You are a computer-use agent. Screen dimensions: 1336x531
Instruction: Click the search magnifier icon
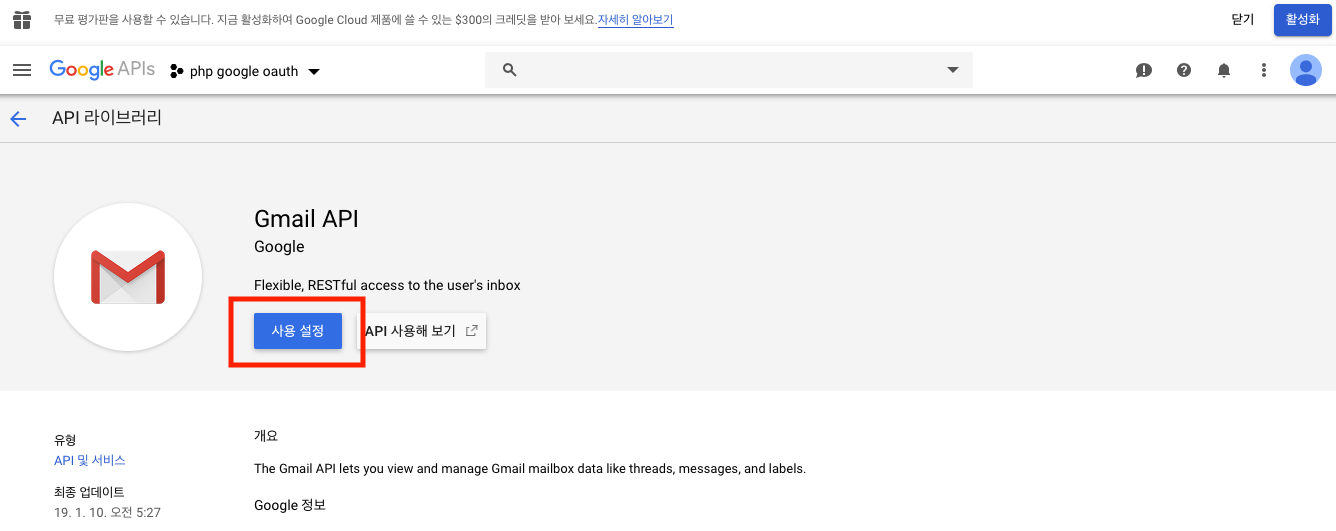tap(509, 70)
